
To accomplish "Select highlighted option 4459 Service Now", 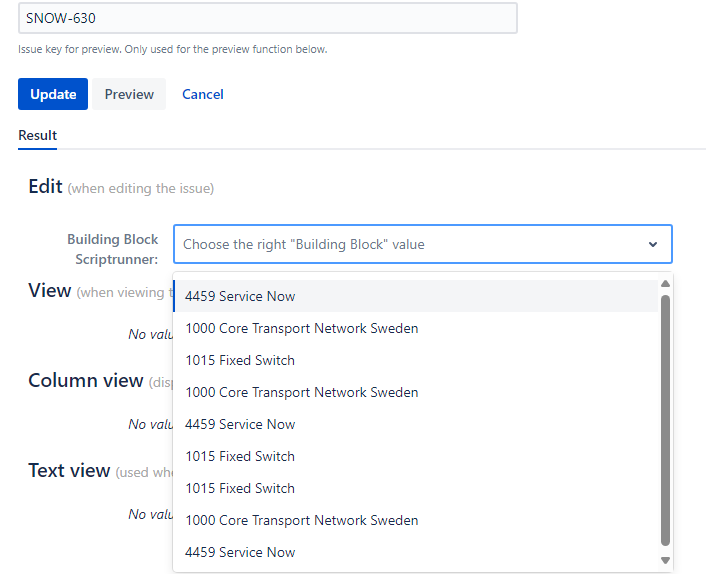I will click(415, 296).
